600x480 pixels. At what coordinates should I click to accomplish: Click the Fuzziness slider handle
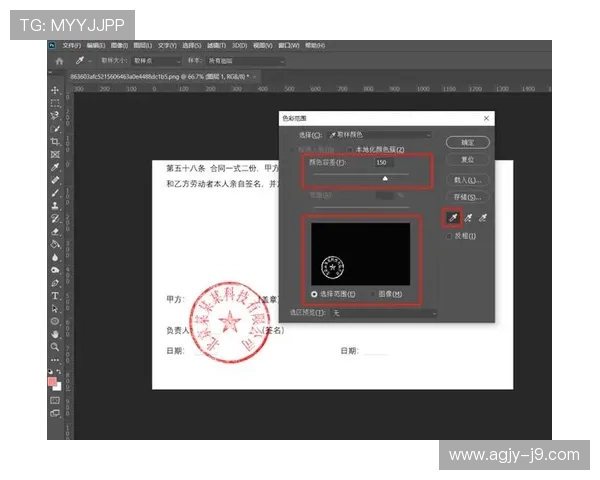click(x=385, y=178)
